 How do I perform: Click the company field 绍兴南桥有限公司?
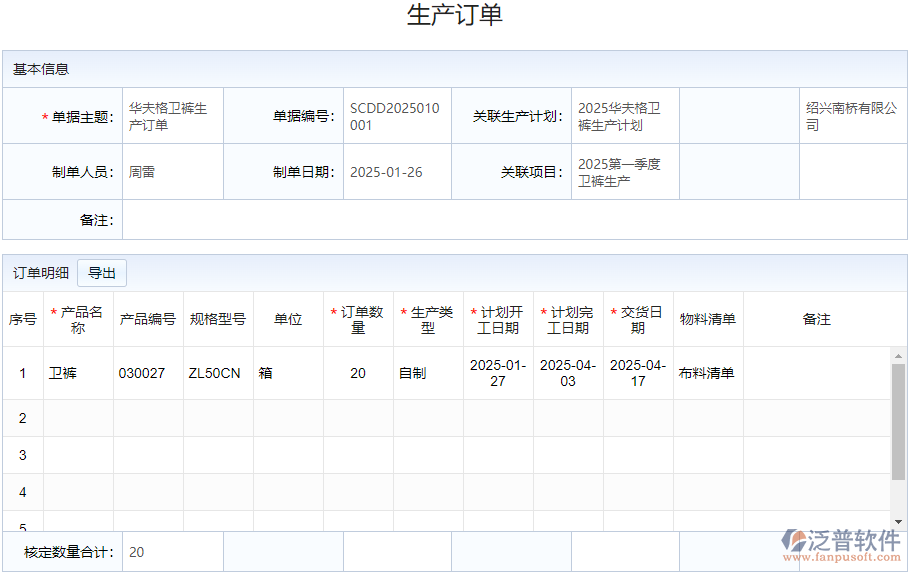tap(852, 116)
